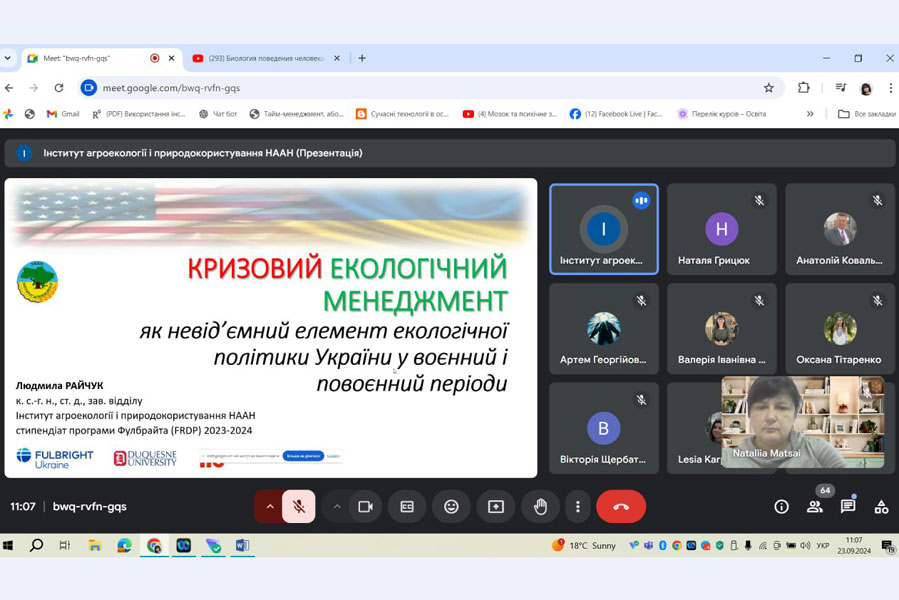Open audio settings arrow beside microphone

coord(269,507)
